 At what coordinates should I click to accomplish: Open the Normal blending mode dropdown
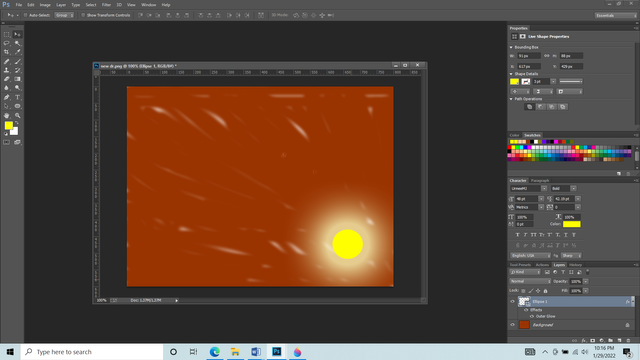point(530,281)
